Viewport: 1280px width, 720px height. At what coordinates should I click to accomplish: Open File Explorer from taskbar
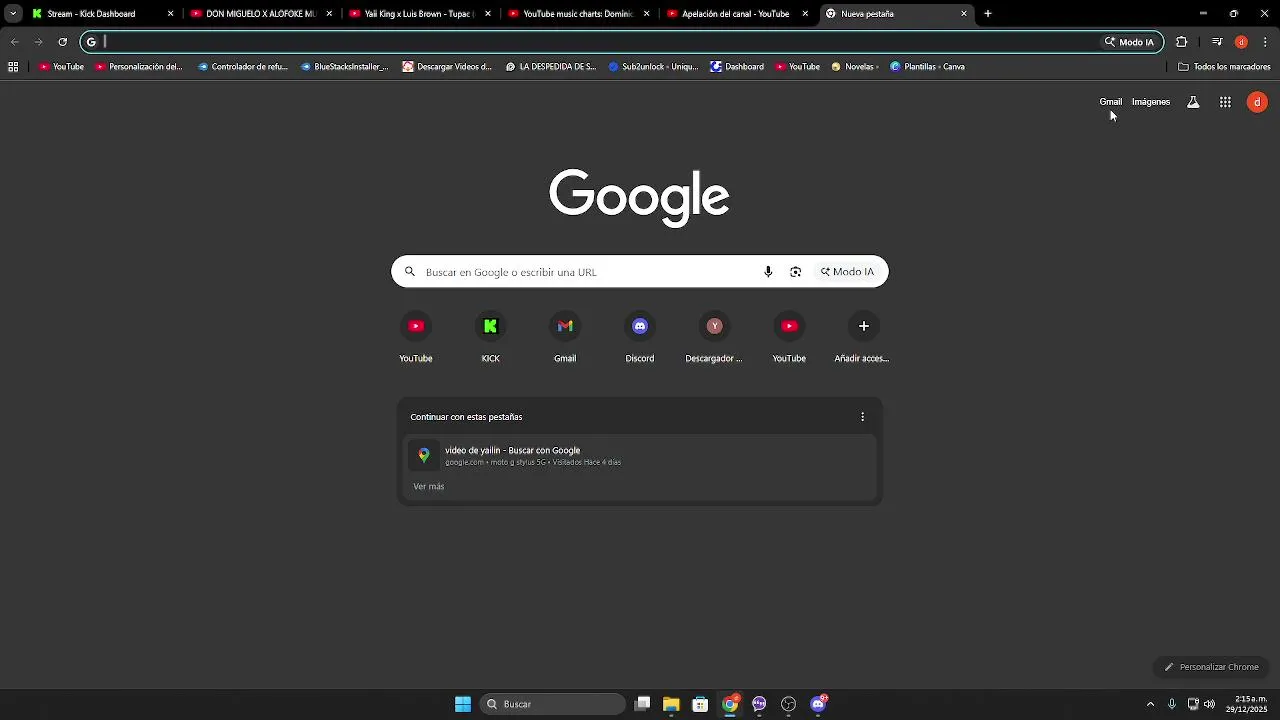[x=671, y=704]
